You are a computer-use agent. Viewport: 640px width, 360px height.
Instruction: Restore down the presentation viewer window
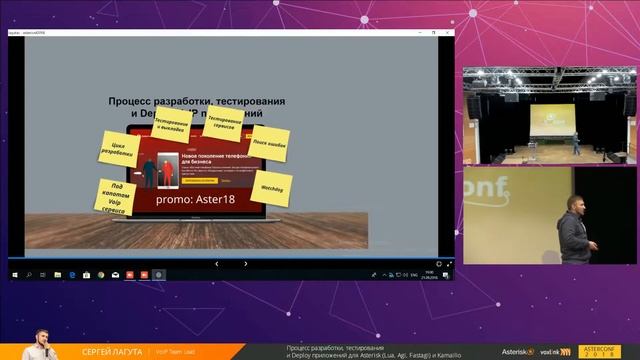click(433, 33)
